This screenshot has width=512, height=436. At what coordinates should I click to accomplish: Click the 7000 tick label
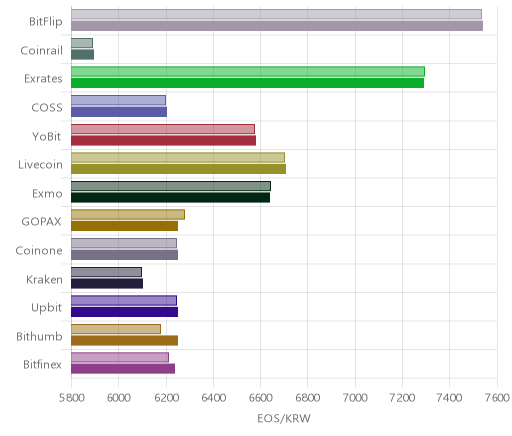click(x=355, y=398)
